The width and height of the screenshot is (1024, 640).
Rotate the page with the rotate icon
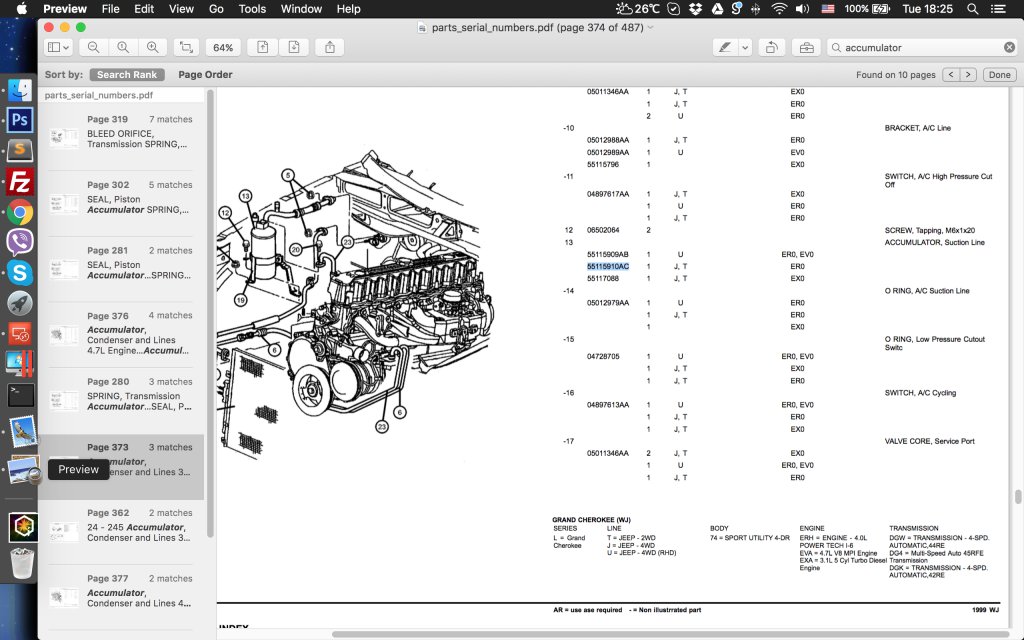pyautogui.click(x=772, y=47)
